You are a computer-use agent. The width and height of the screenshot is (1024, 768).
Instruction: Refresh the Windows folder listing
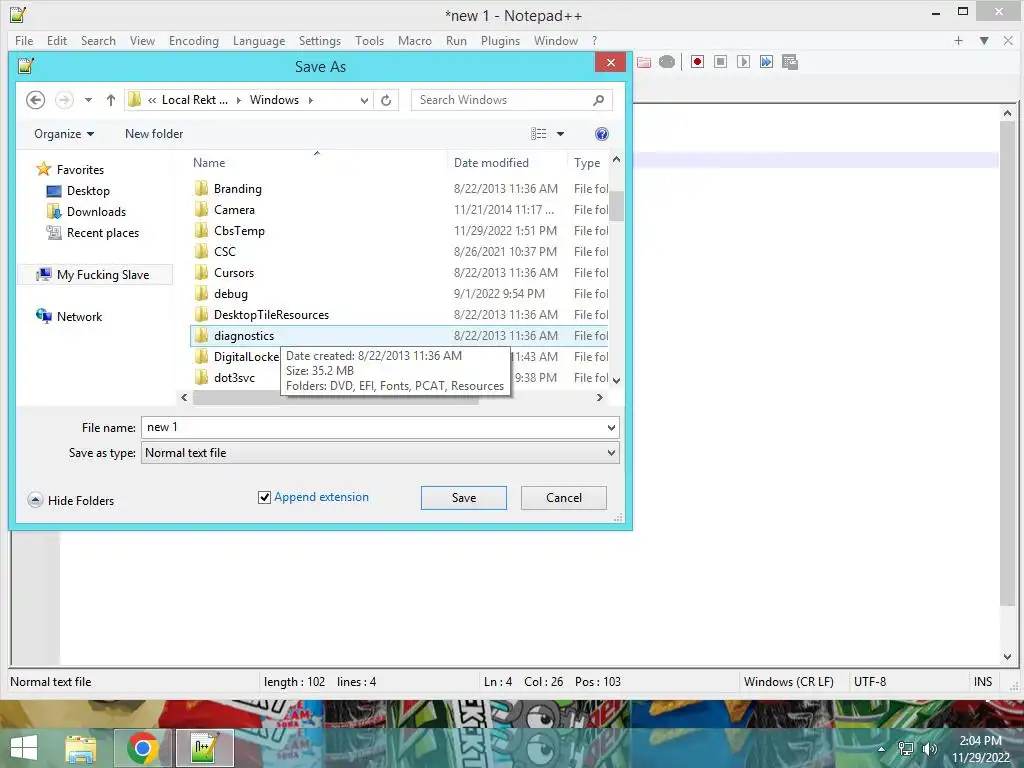[x=386, y=100]
